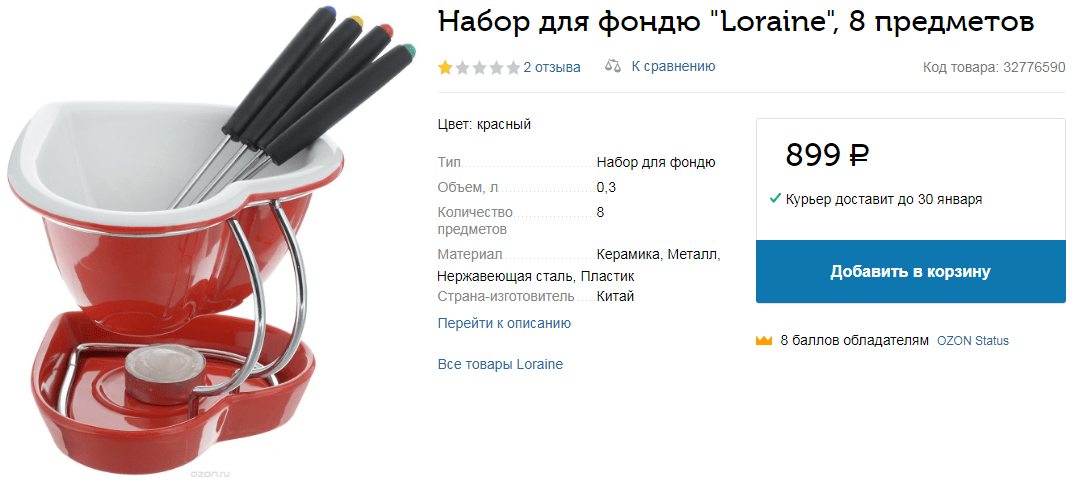Open the '2 отзыва' reviews link
The width and height of the screenshot is (1077, 485).
pyautogui.click(x=552, y=67)
